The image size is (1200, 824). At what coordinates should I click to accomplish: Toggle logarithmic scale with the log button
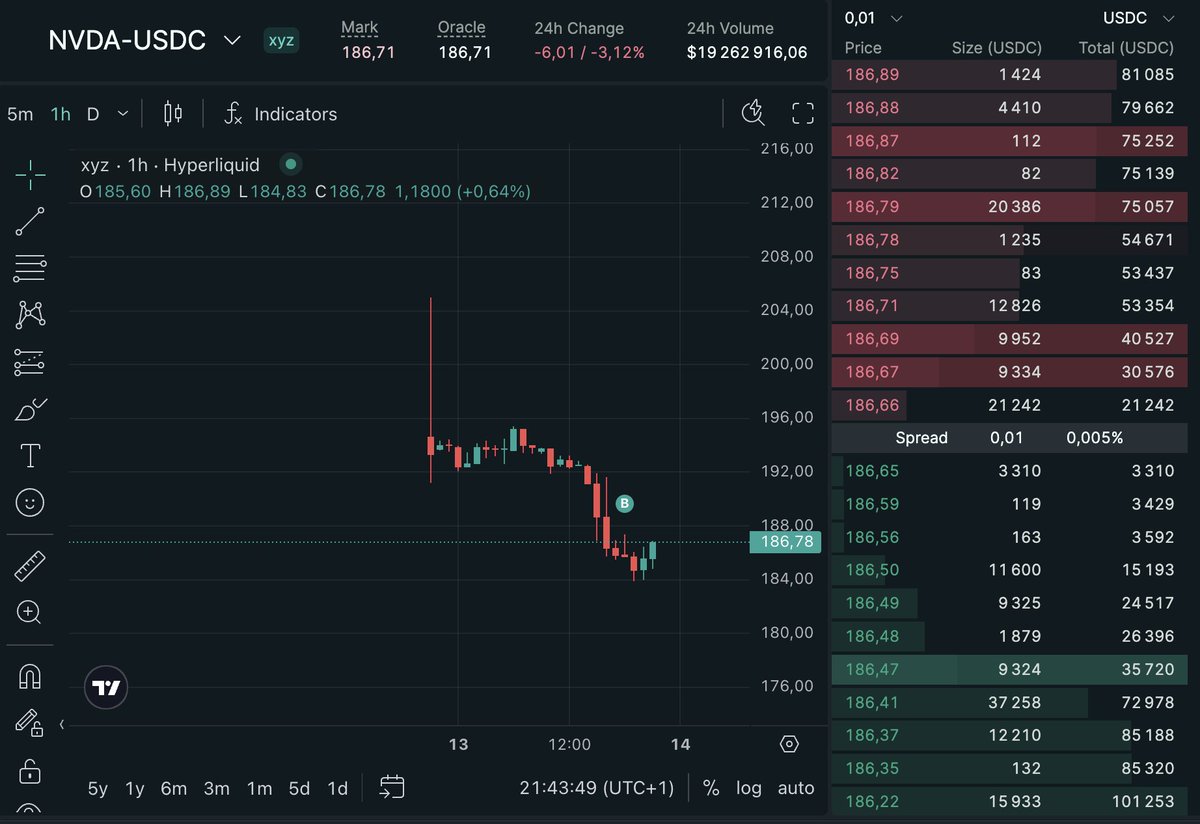[x=749, y=788]
